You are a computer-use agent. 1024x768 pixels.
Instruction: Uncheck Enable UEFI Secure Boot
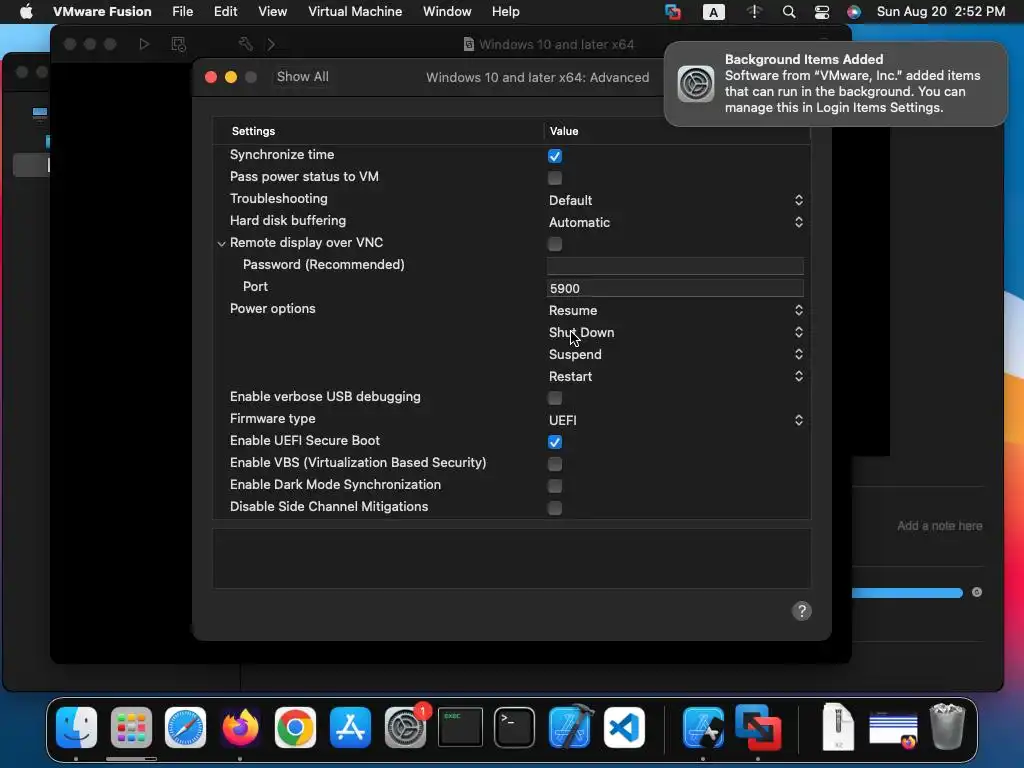point(555,442)
